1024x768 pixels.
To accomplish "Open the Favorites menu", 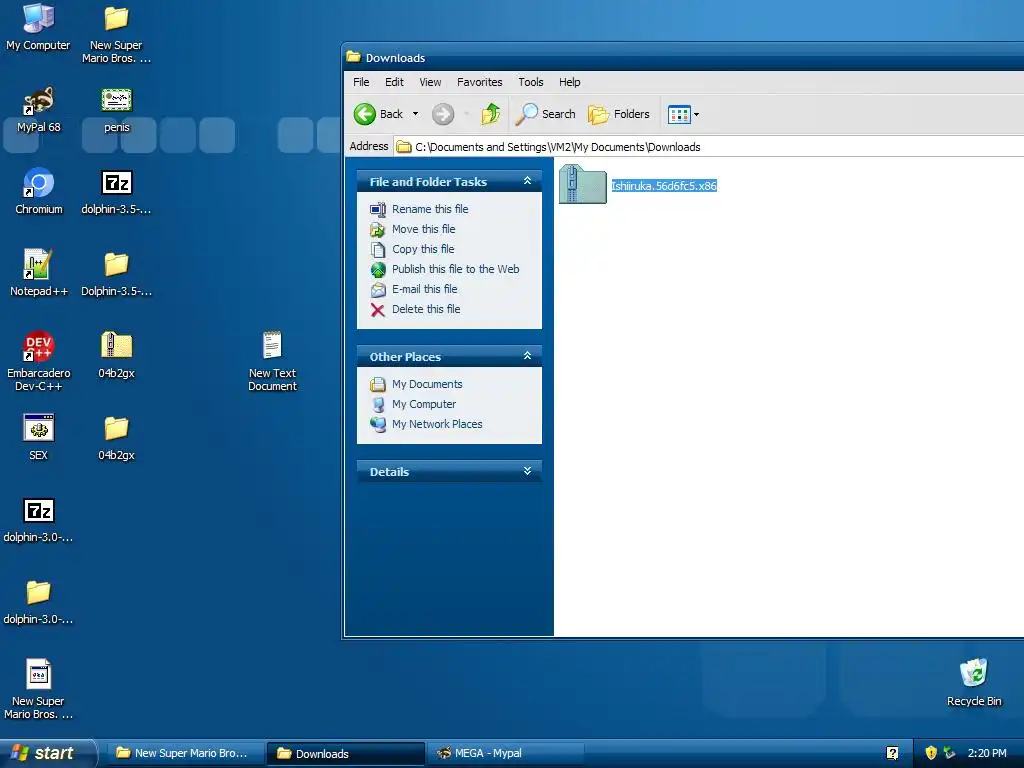I will tap(479, 82).
